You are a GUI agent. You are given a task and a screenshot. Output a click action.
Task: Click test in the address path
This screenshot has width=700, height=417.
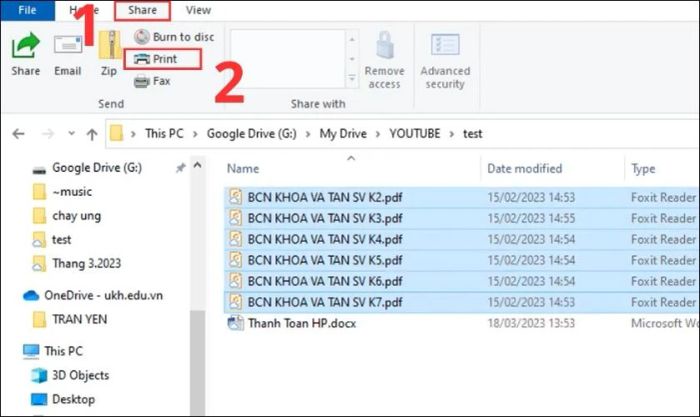[472, 134]
